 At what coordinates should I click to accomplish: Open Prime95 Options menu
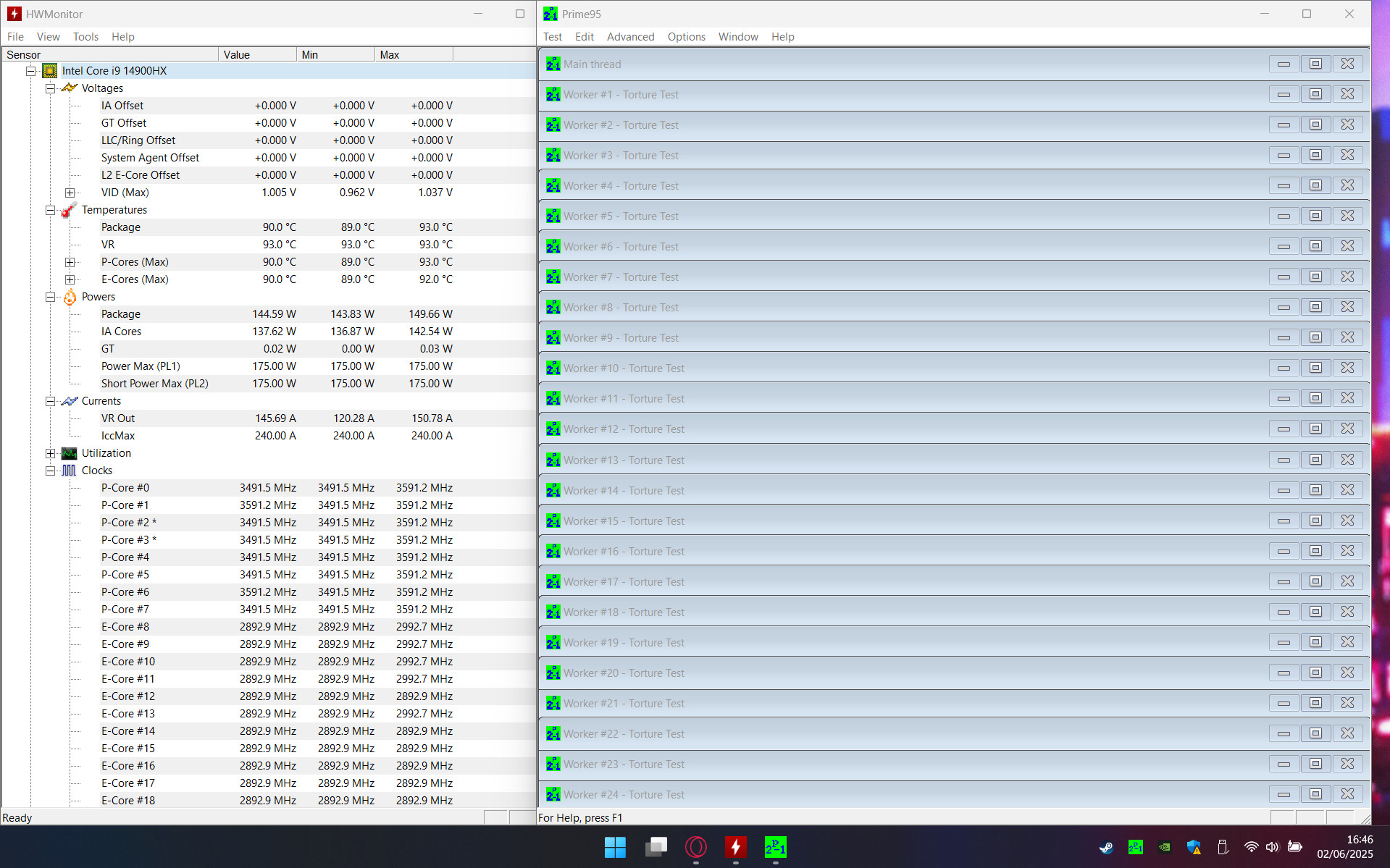pos(687,37)
